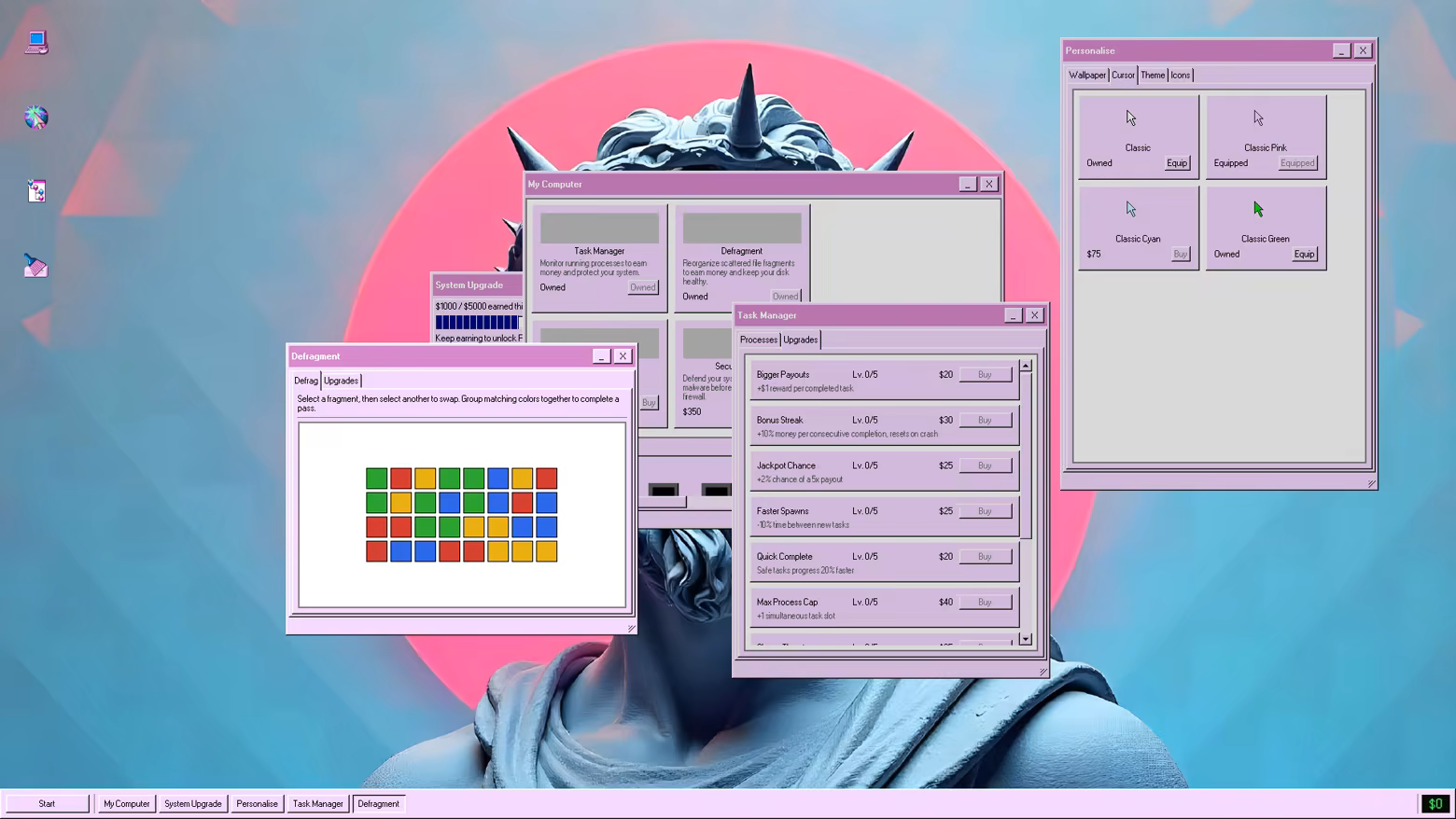Open the Theme tab in Personalise
This screenshot has width=1456, height=819.
1153,76
